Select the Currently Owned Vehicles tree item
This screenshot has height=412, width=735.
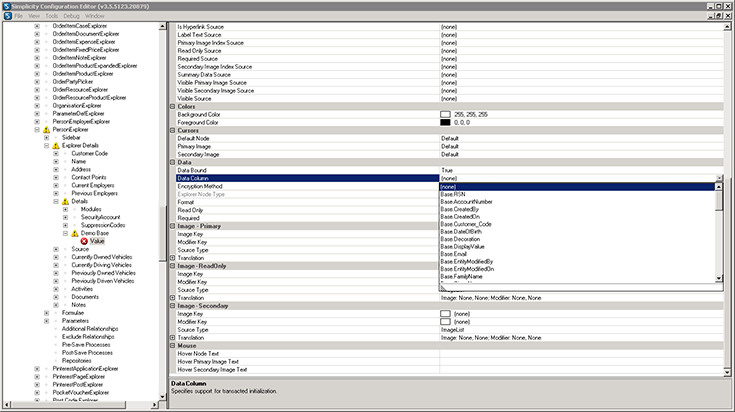click(102, 257)
